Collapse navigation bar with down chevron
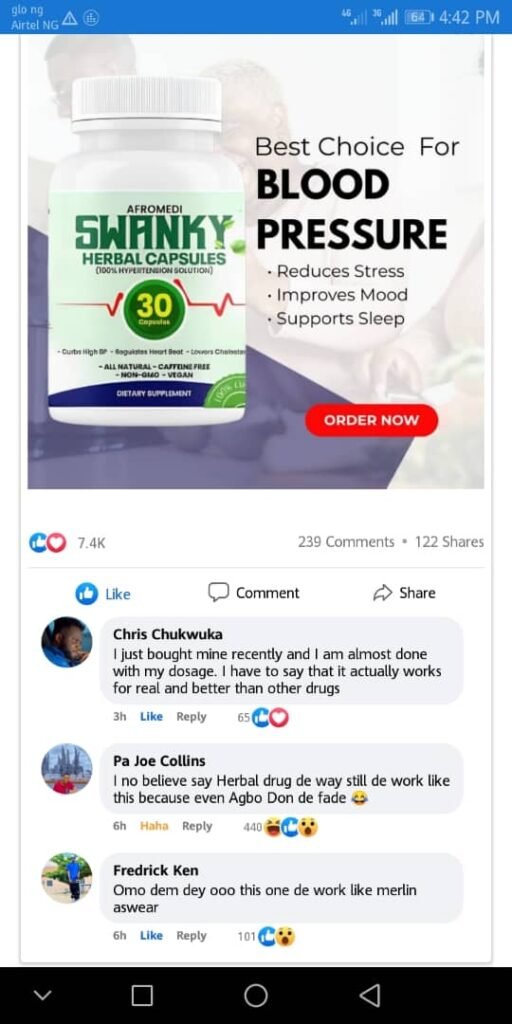This screenshot has height=1024, width=512. click(43, 995)
